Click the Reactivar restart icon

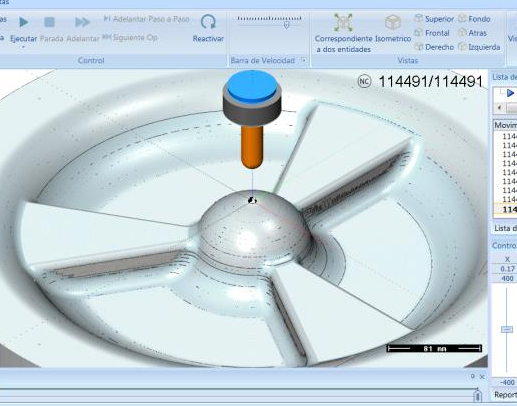tap(208, 22)
